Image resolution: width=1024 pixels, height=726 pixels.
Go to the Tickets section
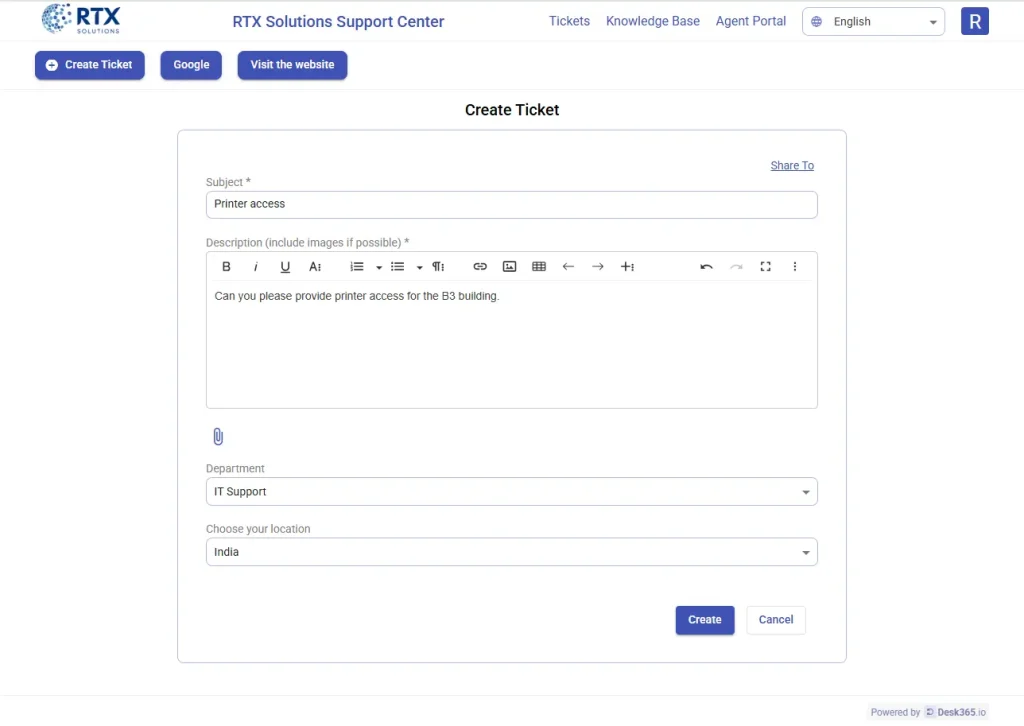(569, 21)
